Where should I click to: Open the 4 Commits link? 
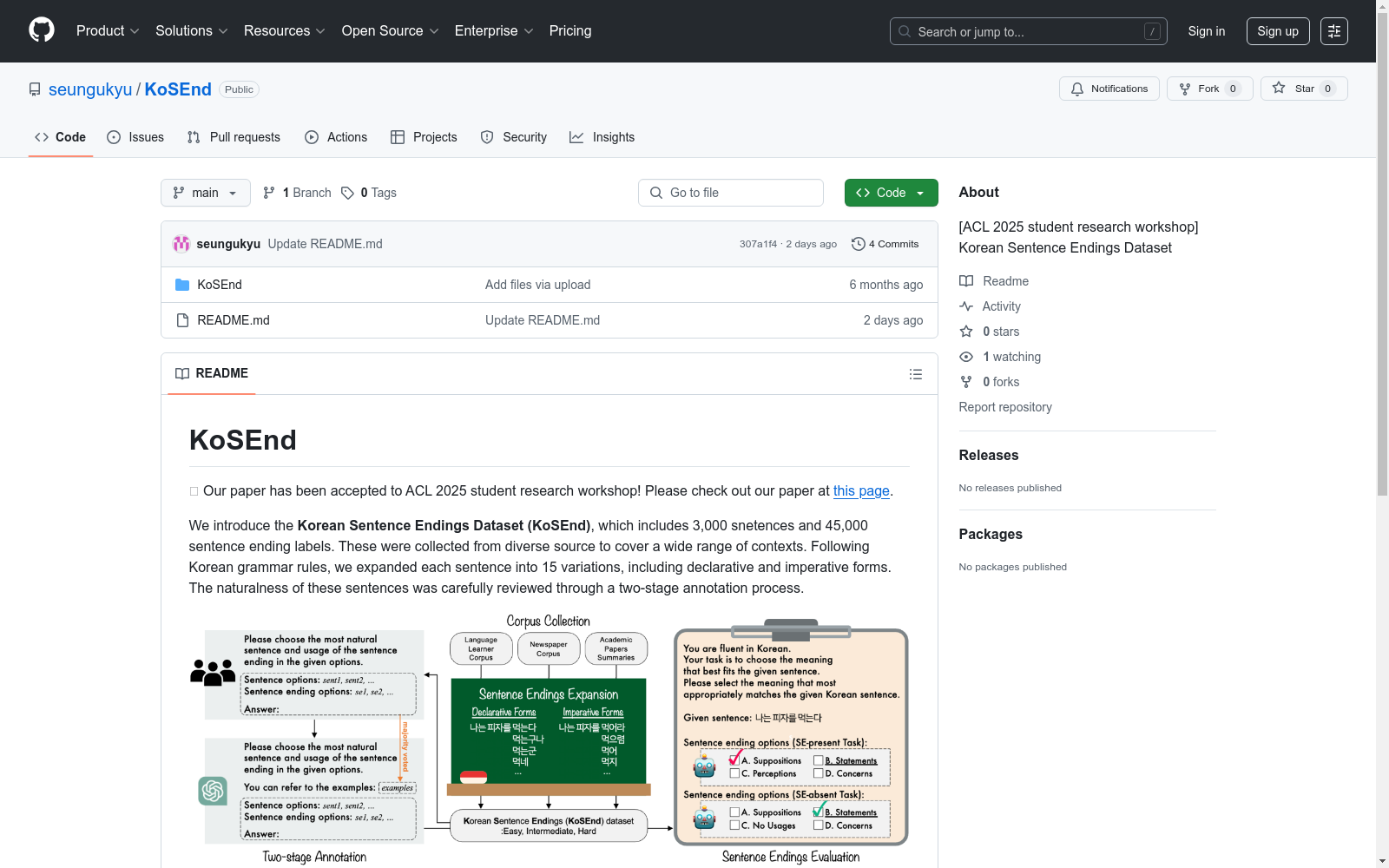pyautogui.click(x=885, y=244)
